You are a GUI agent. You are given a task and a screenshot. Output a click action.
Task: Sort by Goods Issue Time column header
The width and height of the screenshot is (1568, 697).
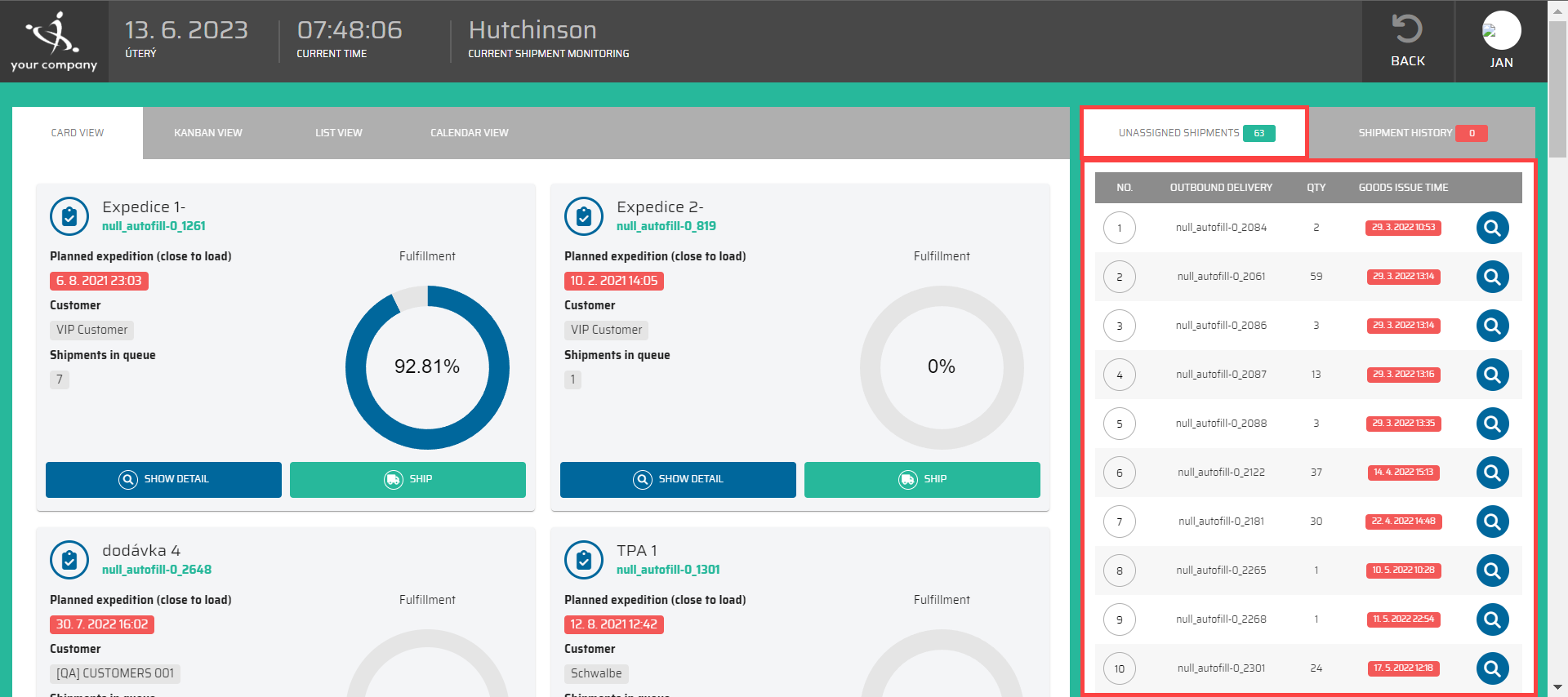[1403, 188]
